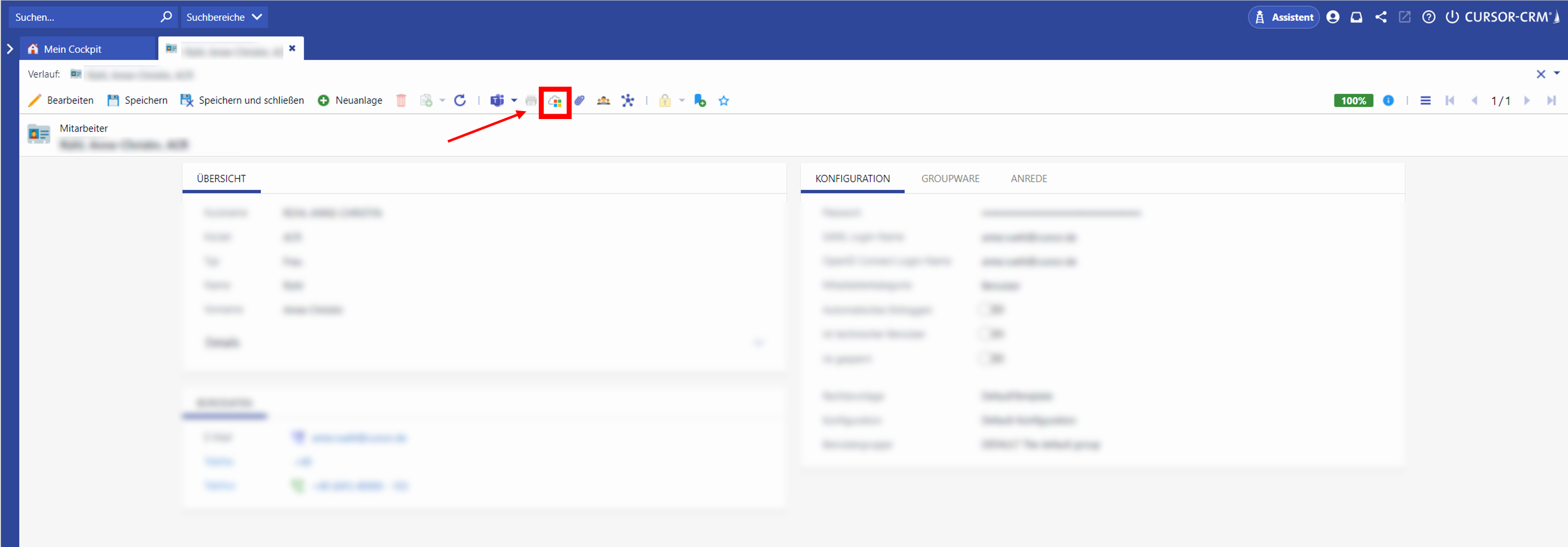Open user profile icon in header
The width and height of the screenshot is (1568, 547).
(1333, 17)
